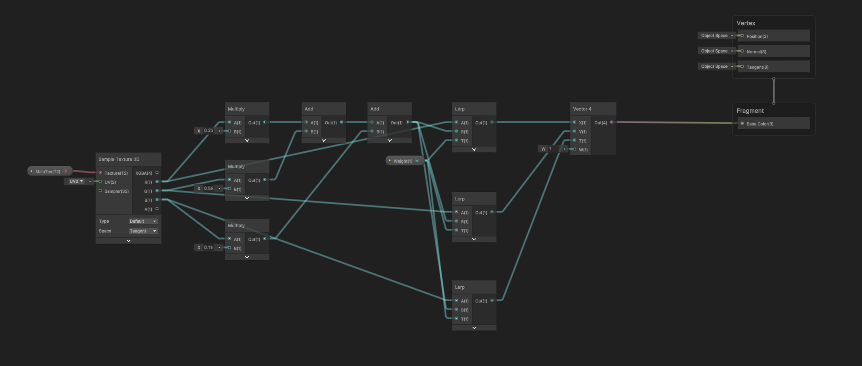This screenshot has height=366, width=862.
Task: Click Sample Texture 2D's R(1) output port
Action: (157, 181)
